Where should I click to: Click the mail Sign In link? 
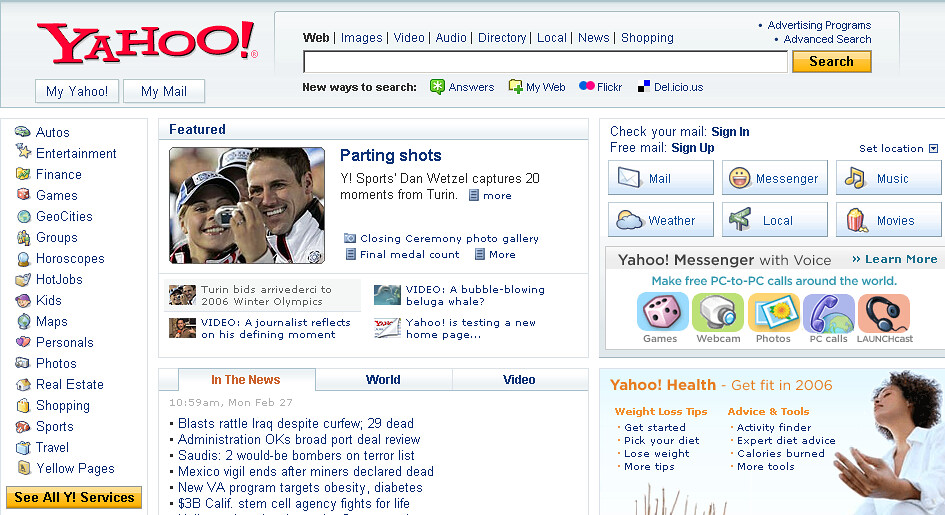coord(730,131)
